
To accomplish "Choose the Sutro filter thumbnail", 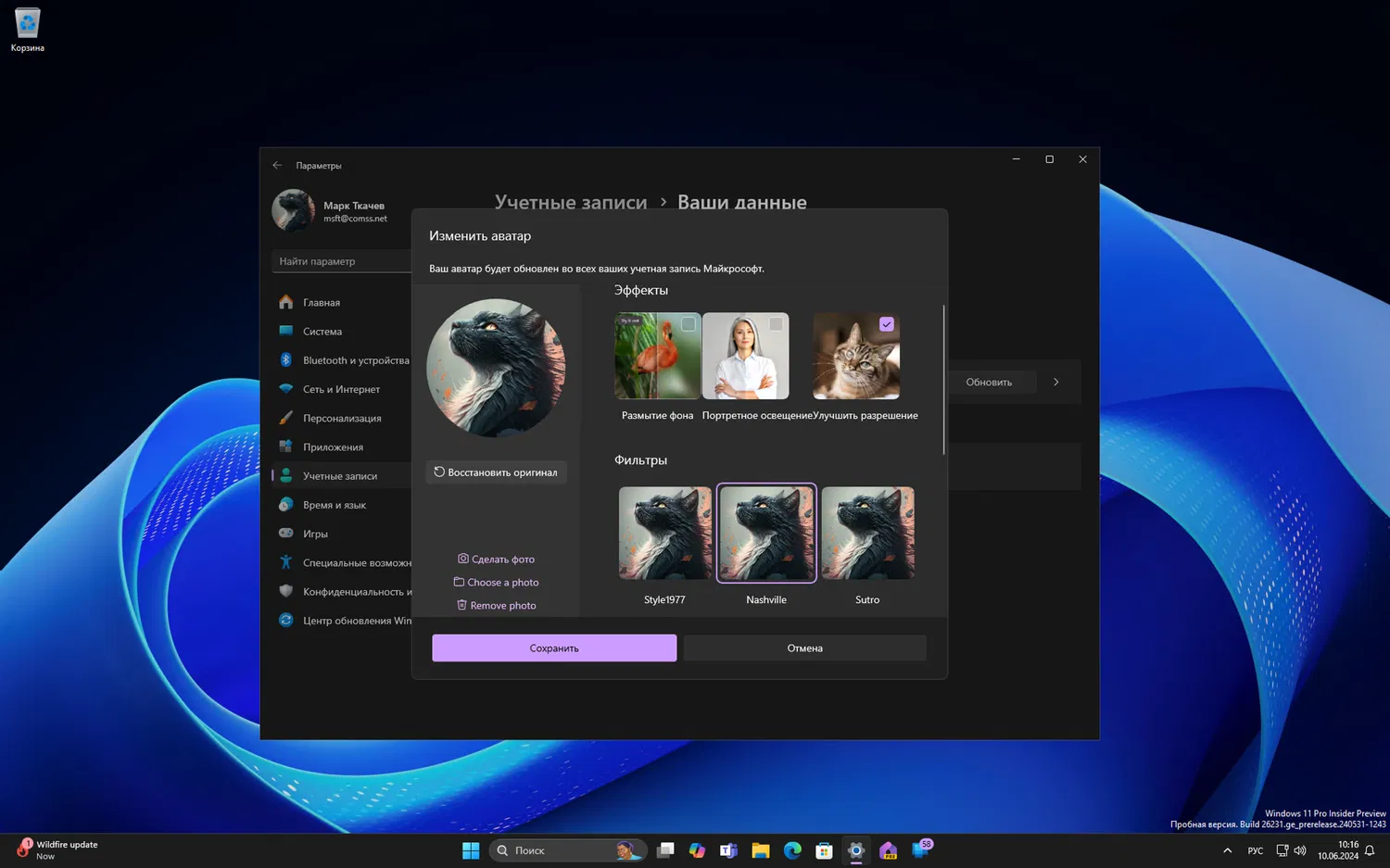I will (867, 534).
